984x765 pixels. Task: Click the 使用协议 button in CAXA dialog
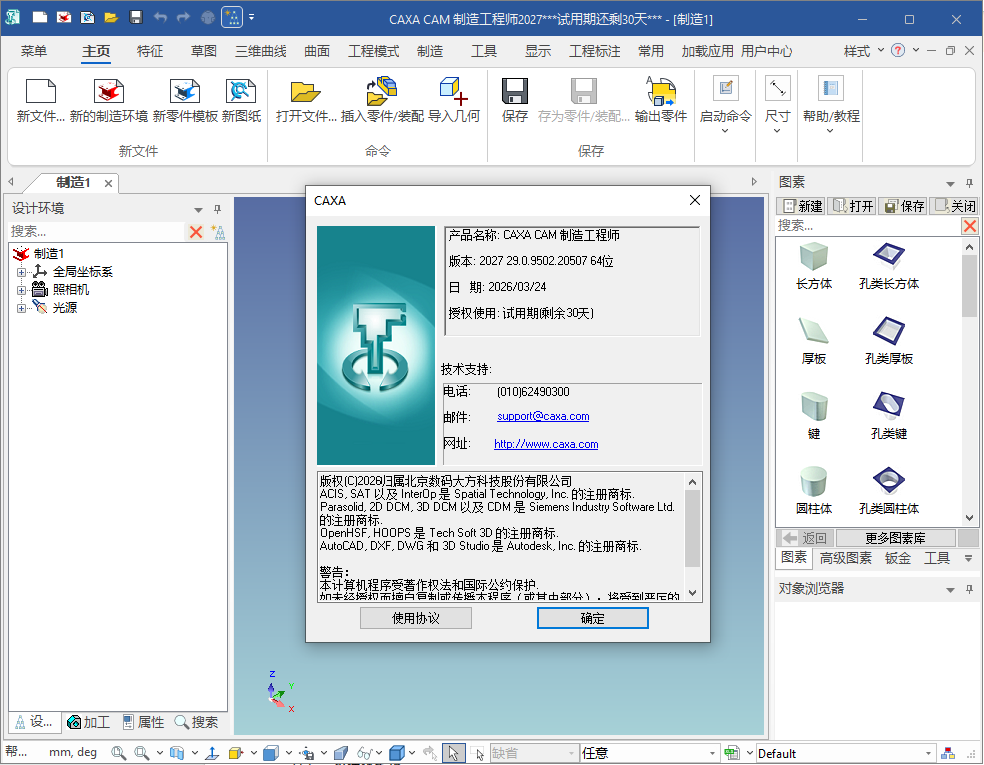pos(415,618)
